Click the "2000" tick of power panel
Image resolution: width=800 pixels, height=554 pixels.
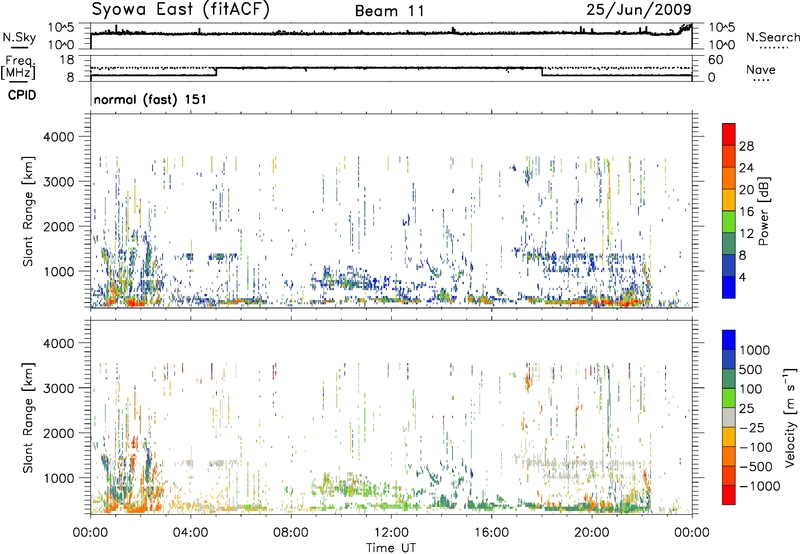(x=58, y=227)
